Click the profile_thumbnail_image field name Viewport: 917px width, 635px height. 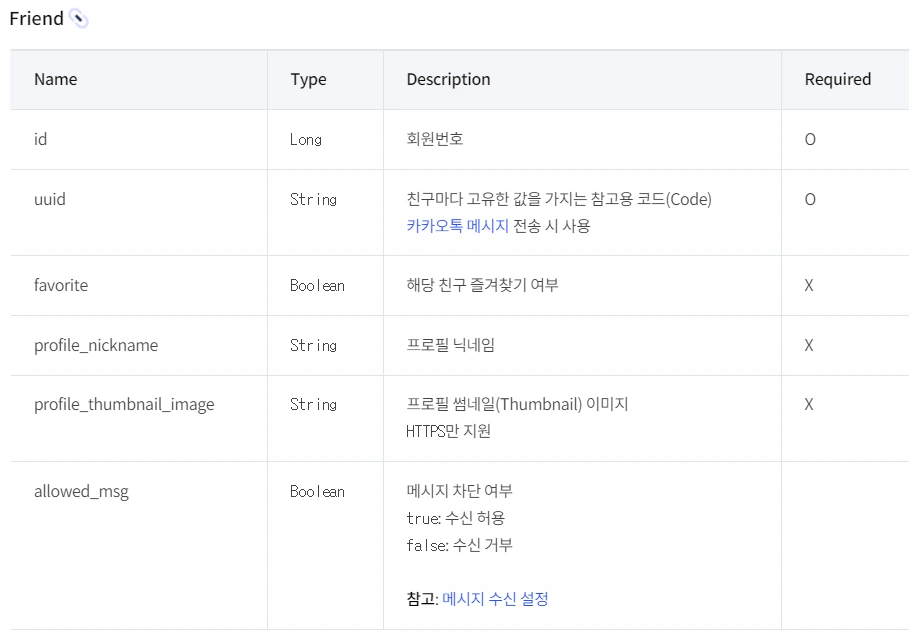(x=124, y=405)
